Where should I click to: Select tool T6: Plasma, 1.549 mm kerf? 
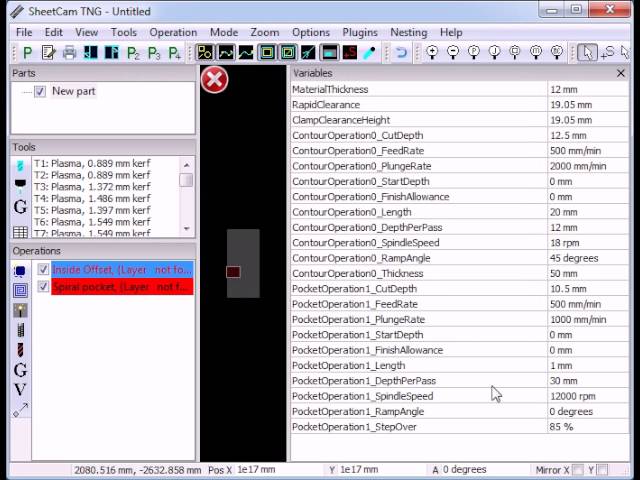(92, 222)
